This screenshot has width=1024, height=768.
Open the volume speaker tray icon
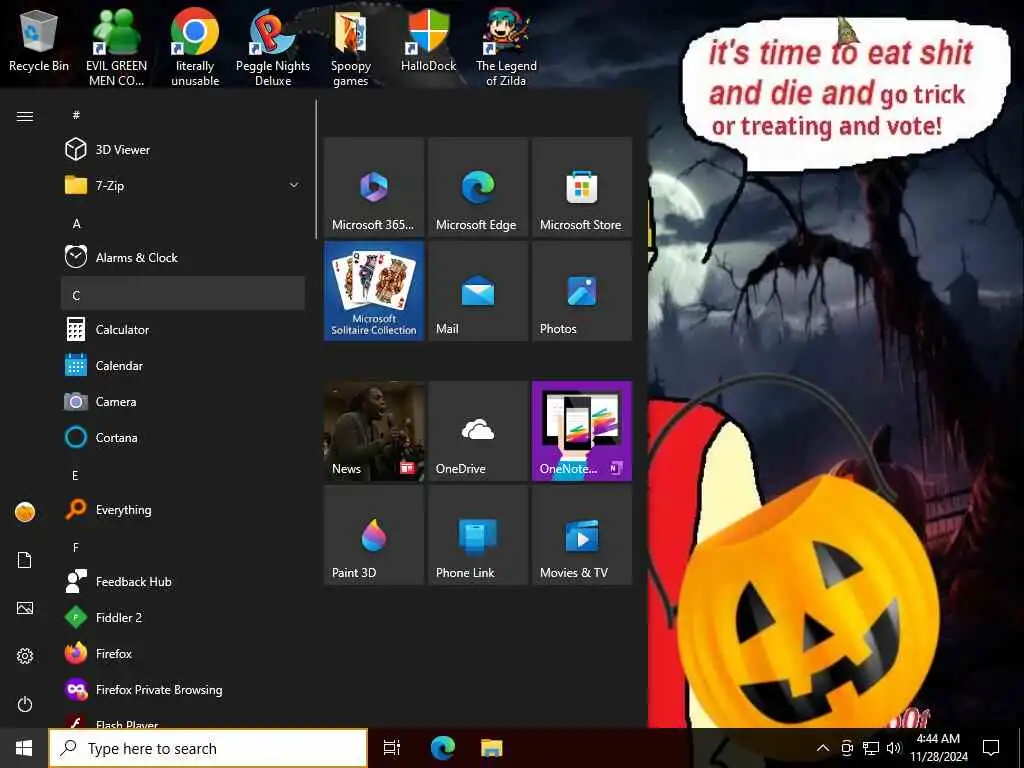click(x=894, y=748)
